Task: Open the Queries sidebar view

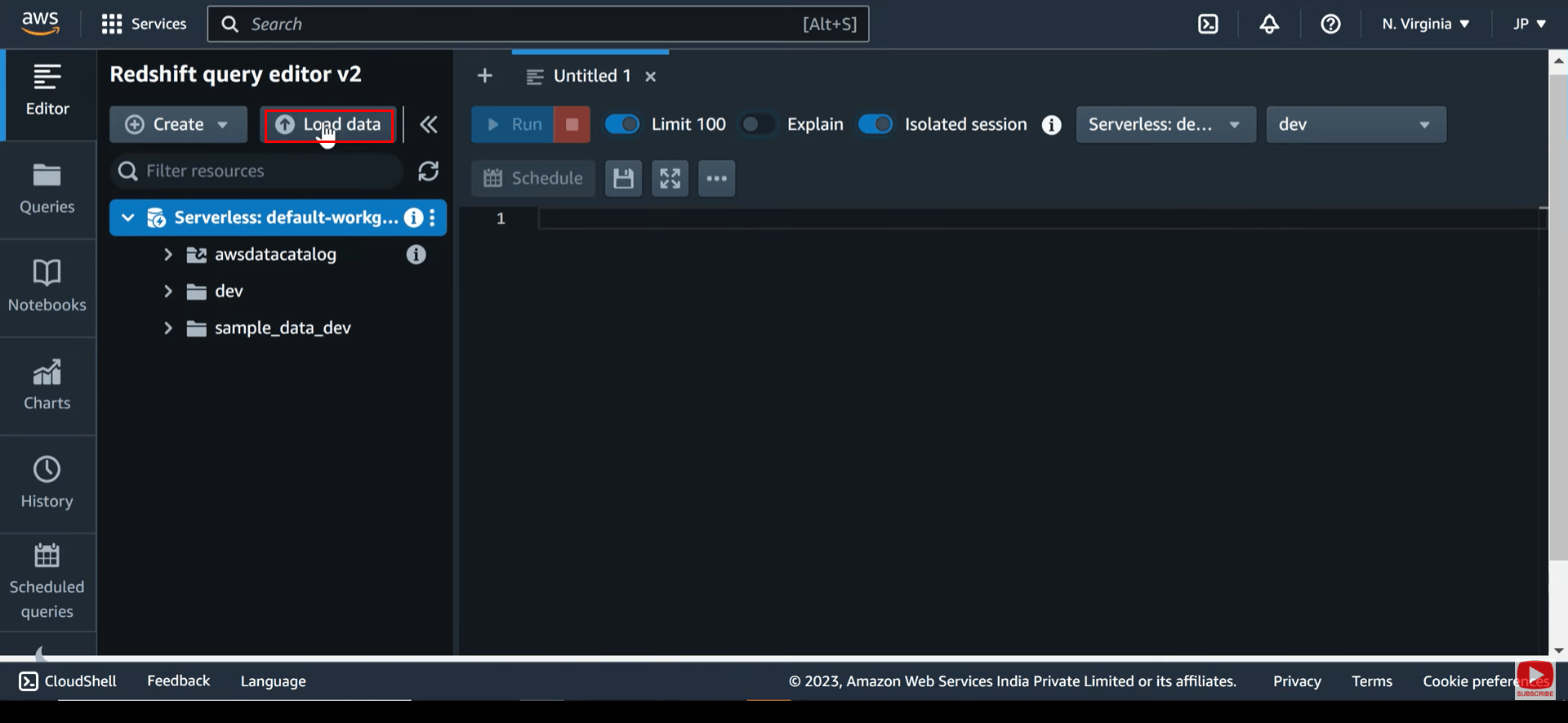Action: pos(47,190)
